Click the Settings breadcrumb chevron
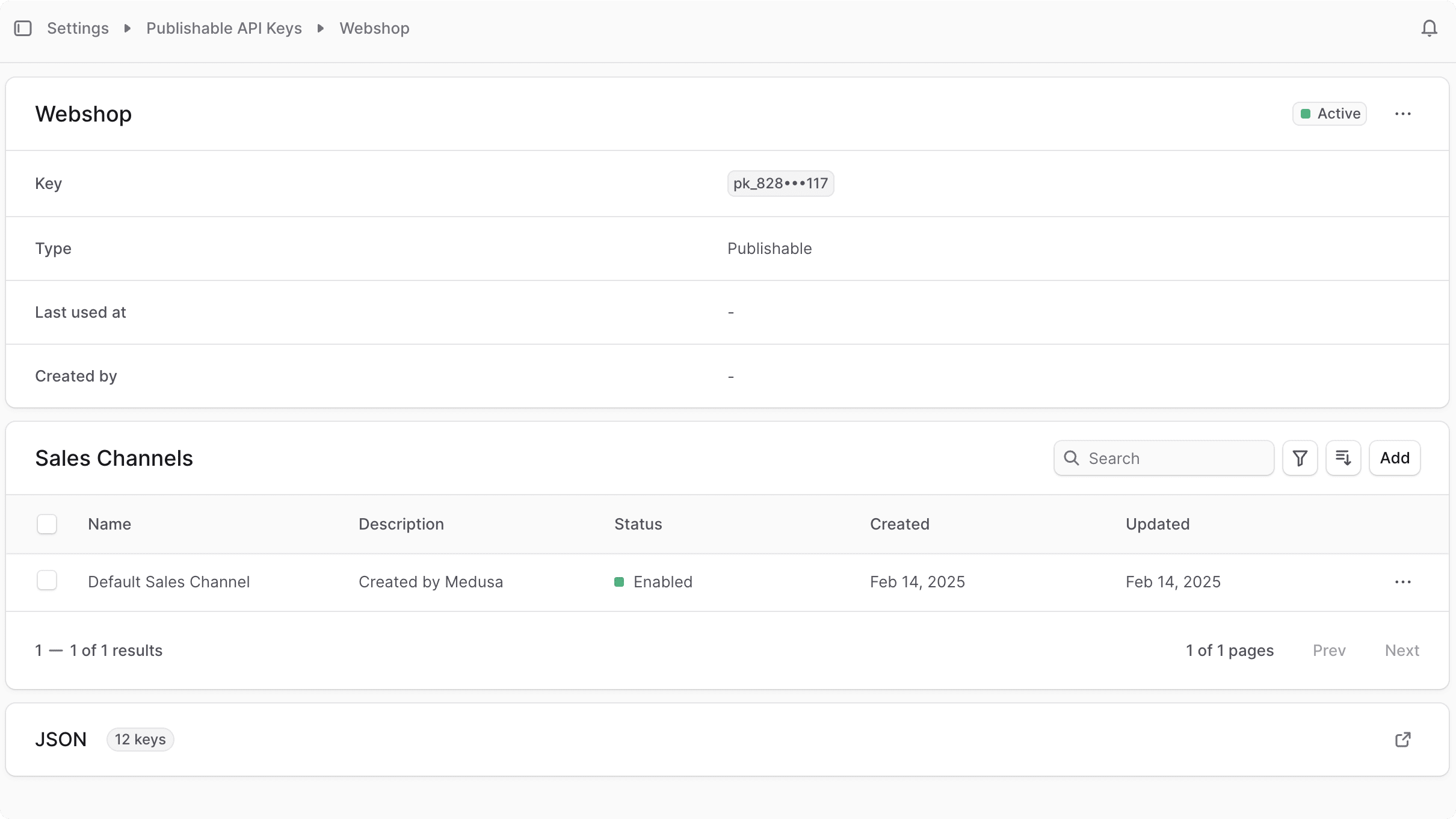 (x=126, y=28)
